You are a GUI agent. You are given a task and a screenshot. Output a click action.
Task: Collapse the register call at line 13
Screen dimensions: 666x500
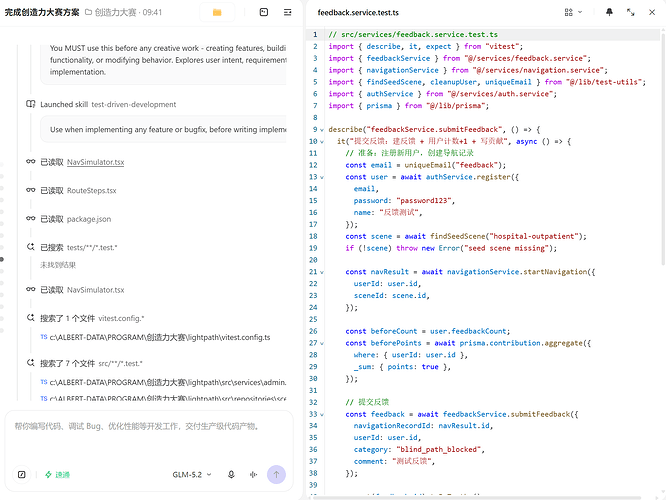point(322,178)
